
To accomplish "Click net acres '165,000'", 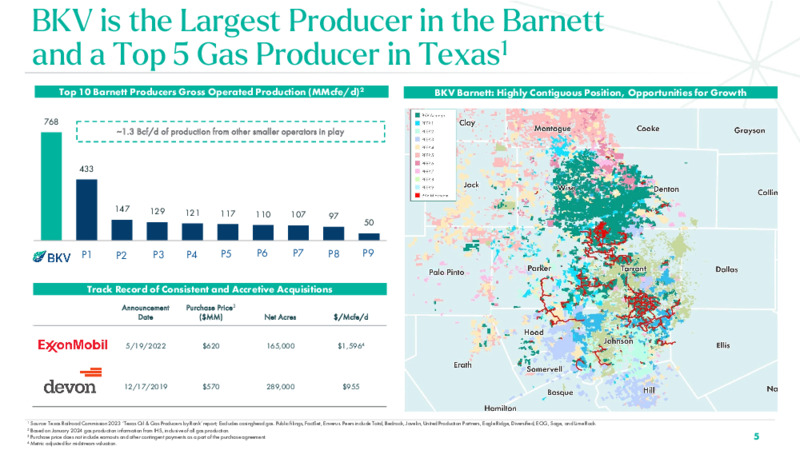I will pos(281,346).
